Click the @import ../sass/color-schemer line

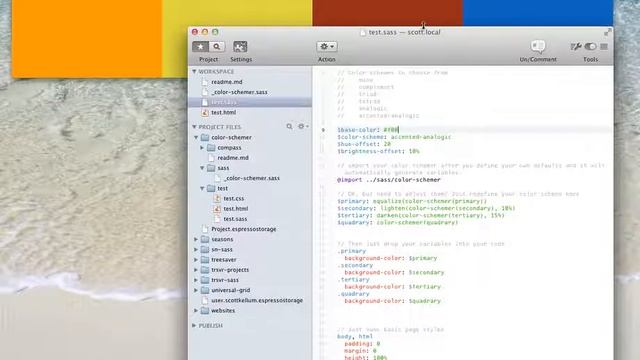(x=389, y=180)
